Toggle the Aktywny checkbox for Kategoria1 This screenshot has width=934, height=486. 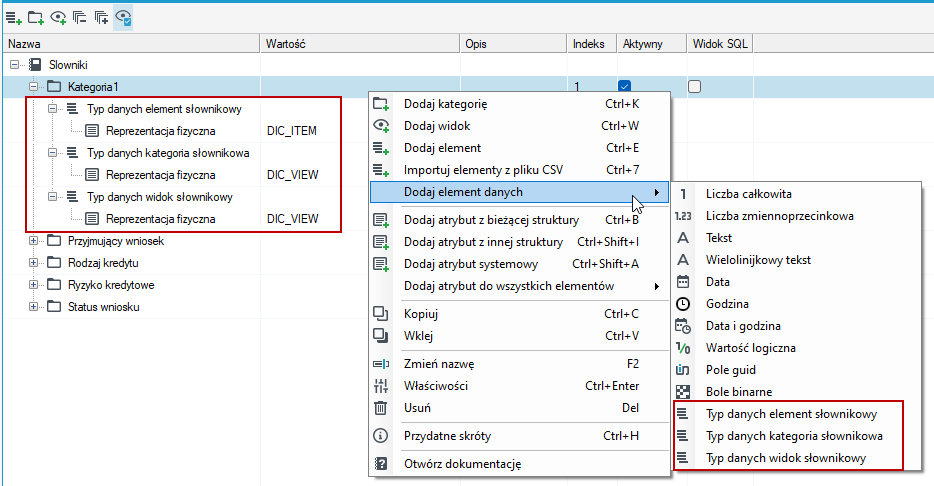coord(624,86)
